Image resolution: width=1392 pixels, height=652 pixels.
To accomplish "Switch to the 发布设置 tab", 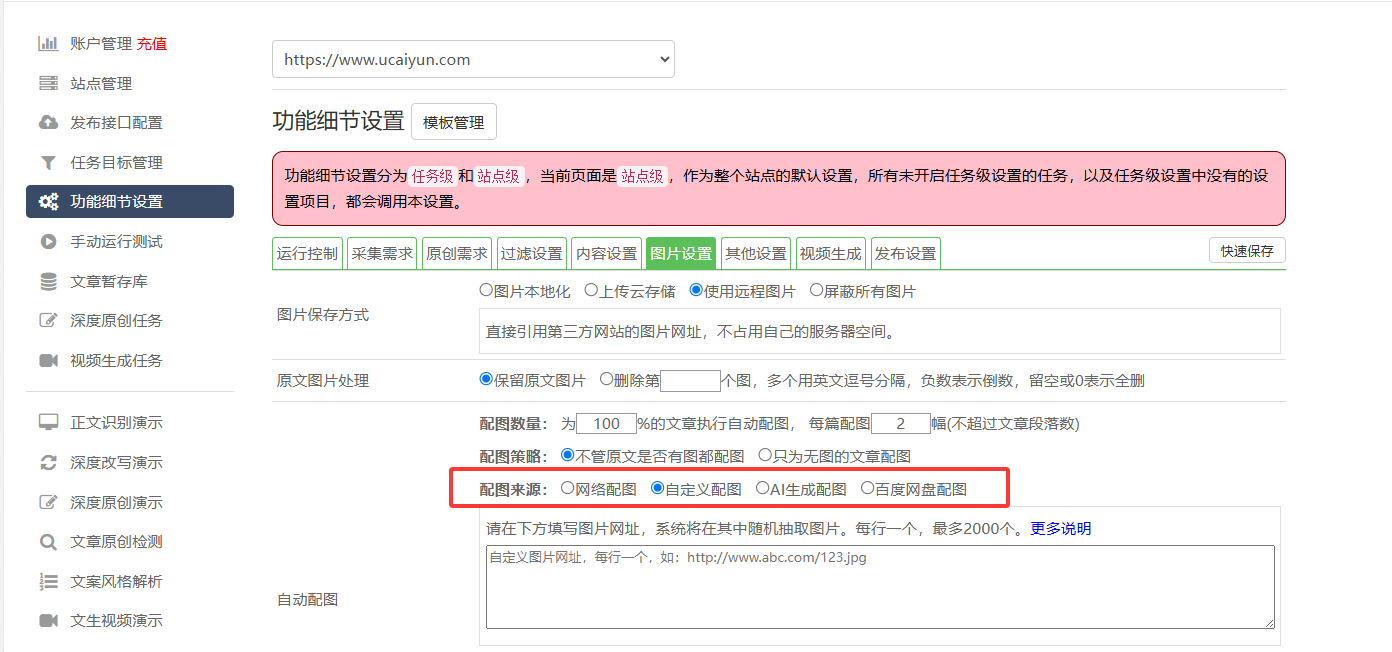I will pos(905,254).
